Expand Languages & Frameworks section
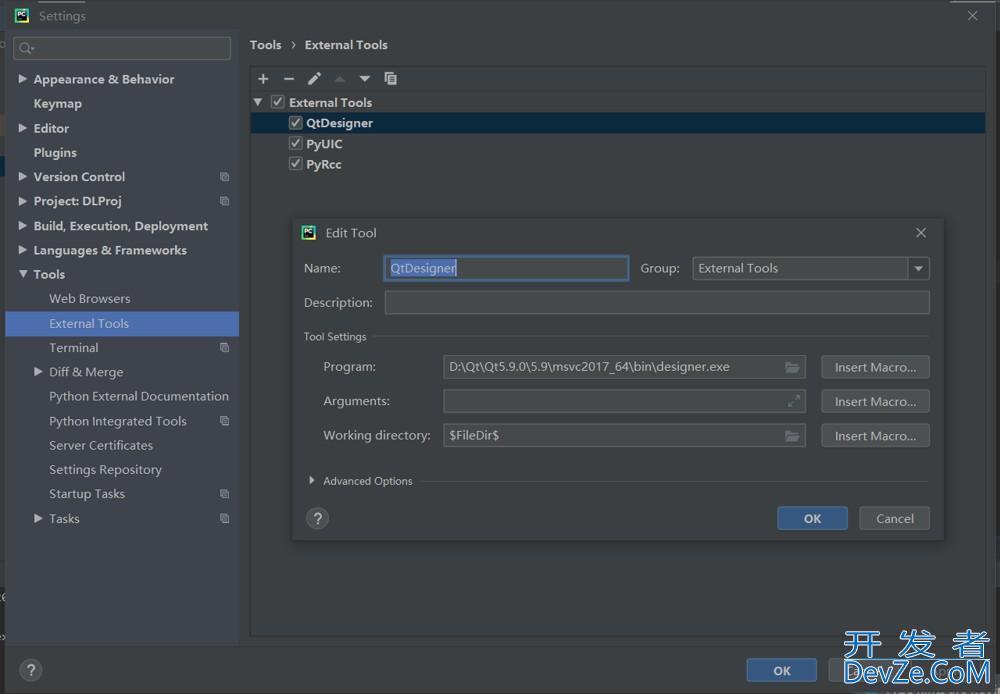The width and height of the screenshot is (1000, 694). pos(22,249)
